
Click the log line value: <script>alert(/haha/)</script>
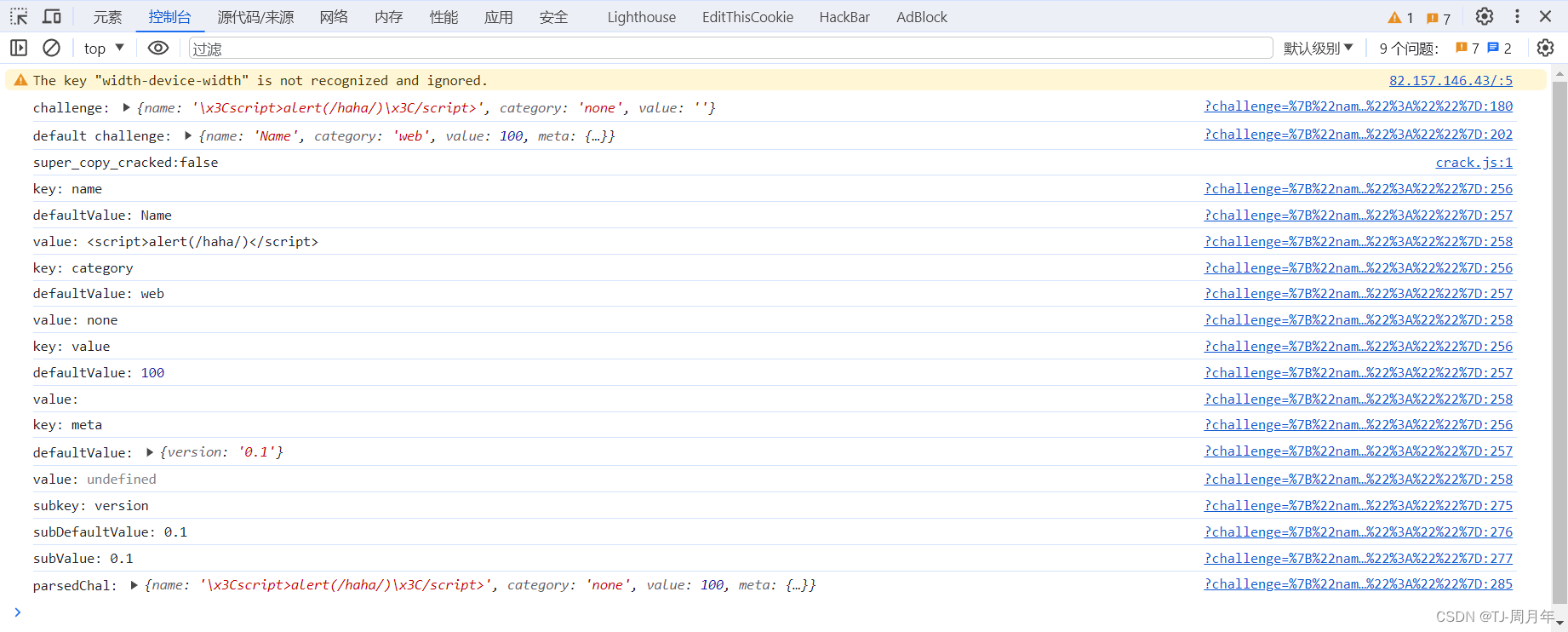pos(175,241)
